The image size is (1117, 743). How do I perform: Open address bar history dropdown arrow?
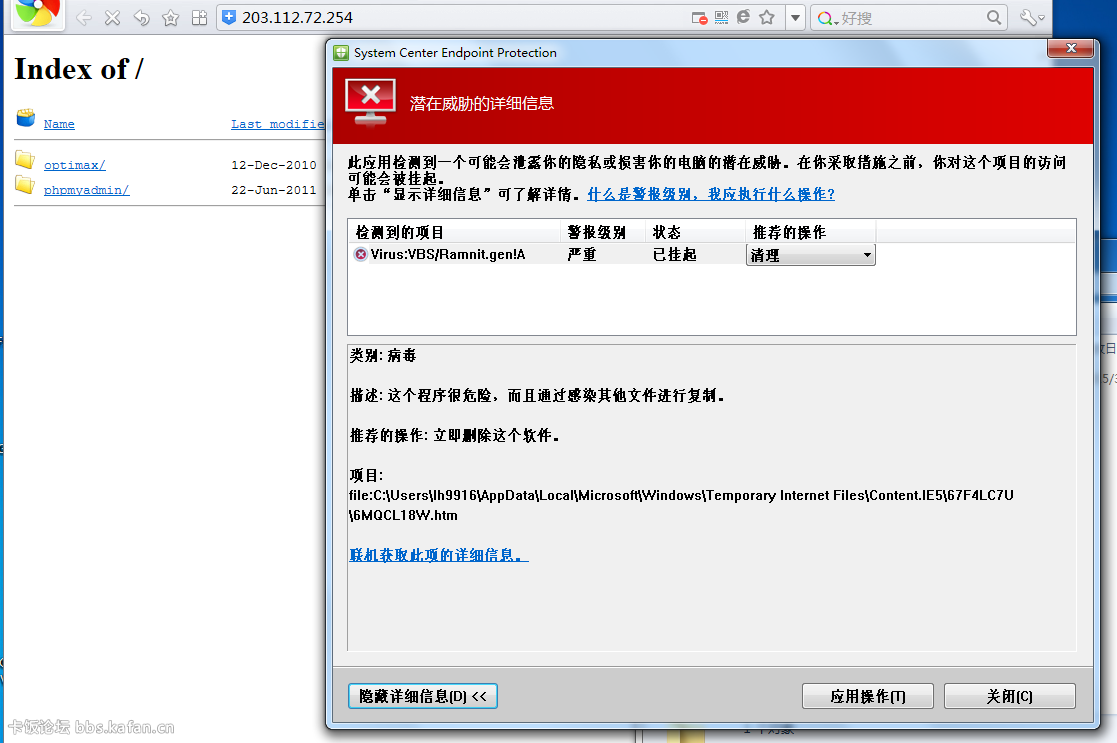795,18
